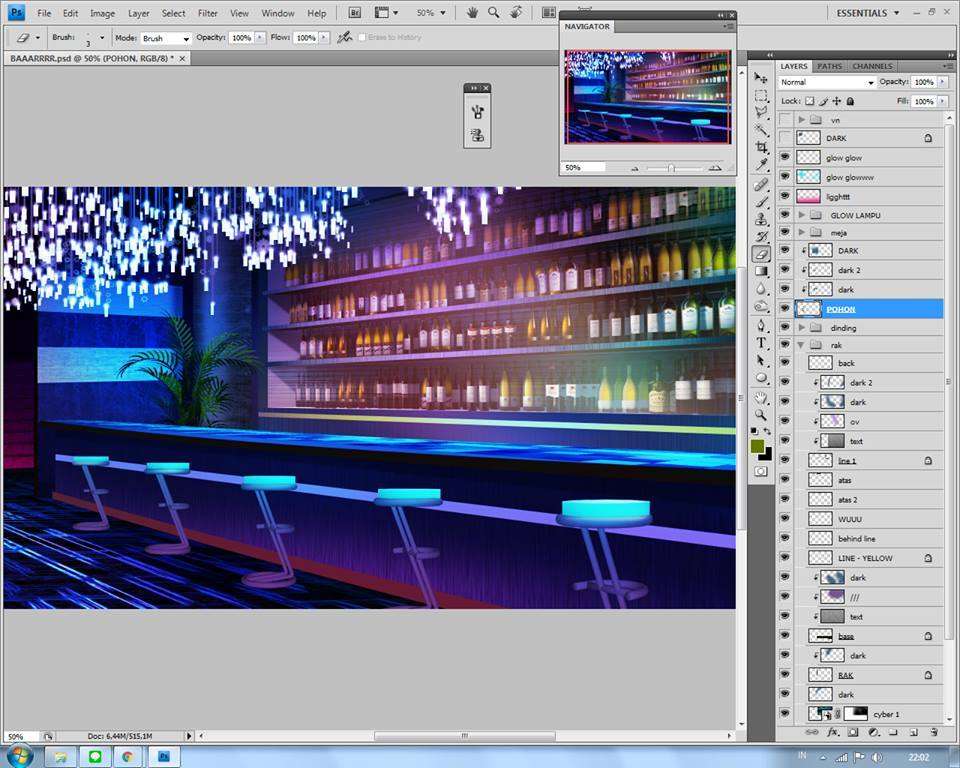Viewport: 960px width, 768px height.
Task: Open the Filter menu
Action: point(207,13)
